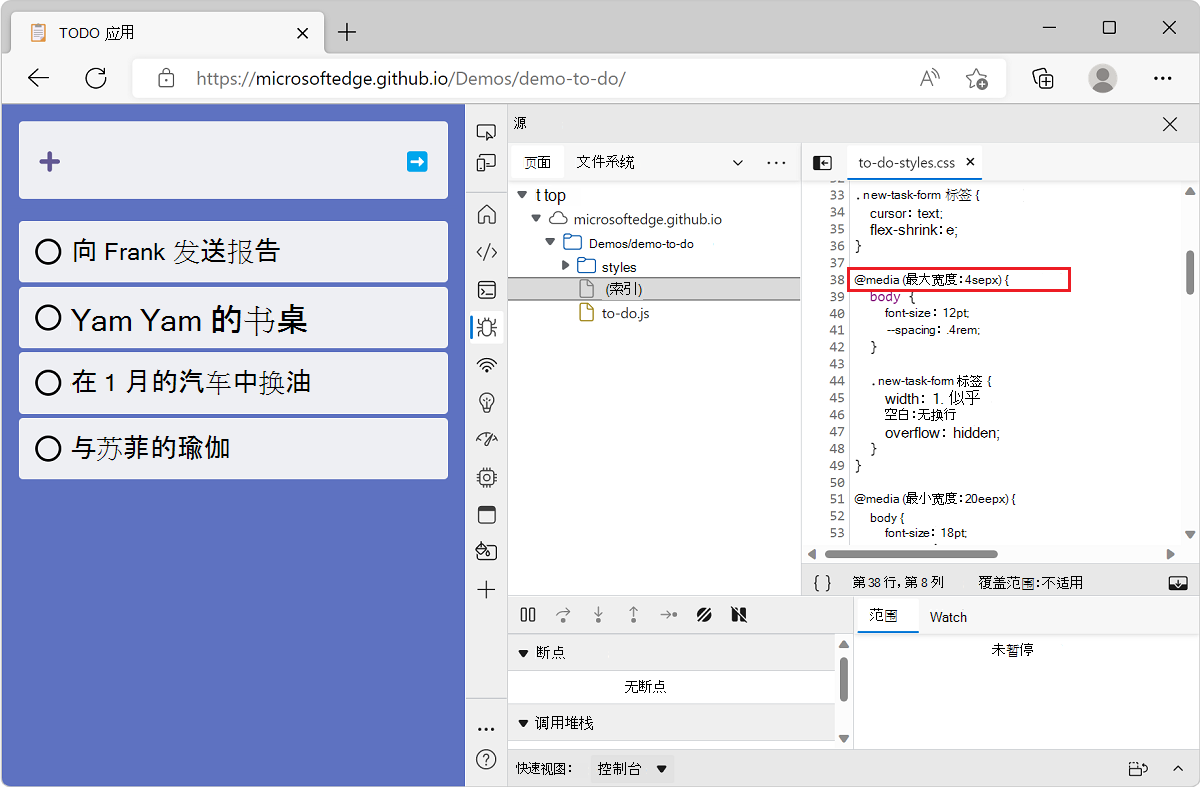Open the 快速视图 quick view dropdown
Screen dimensions: 1200x787
[x=631, y=768]
